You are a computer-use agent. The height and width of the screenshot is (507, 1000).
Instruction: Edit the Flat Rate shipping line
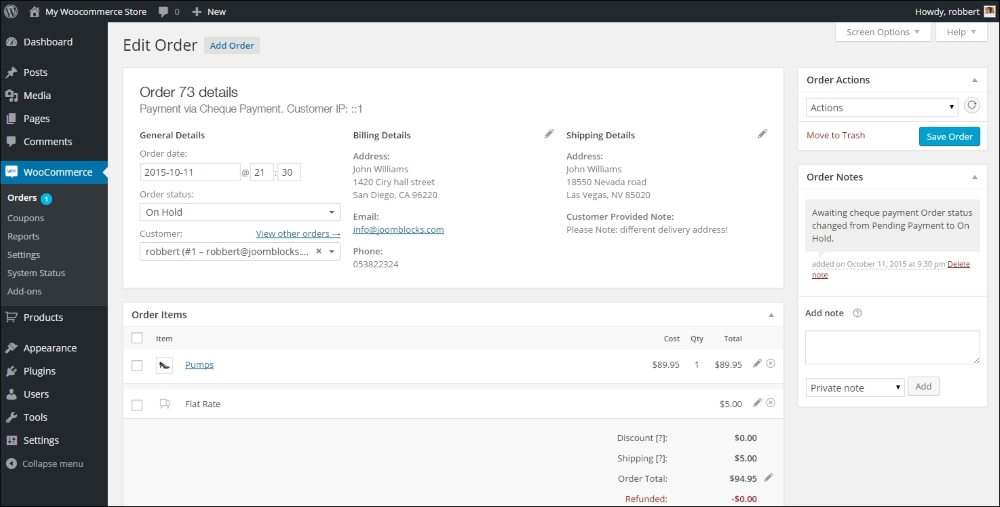pos(757,403)
